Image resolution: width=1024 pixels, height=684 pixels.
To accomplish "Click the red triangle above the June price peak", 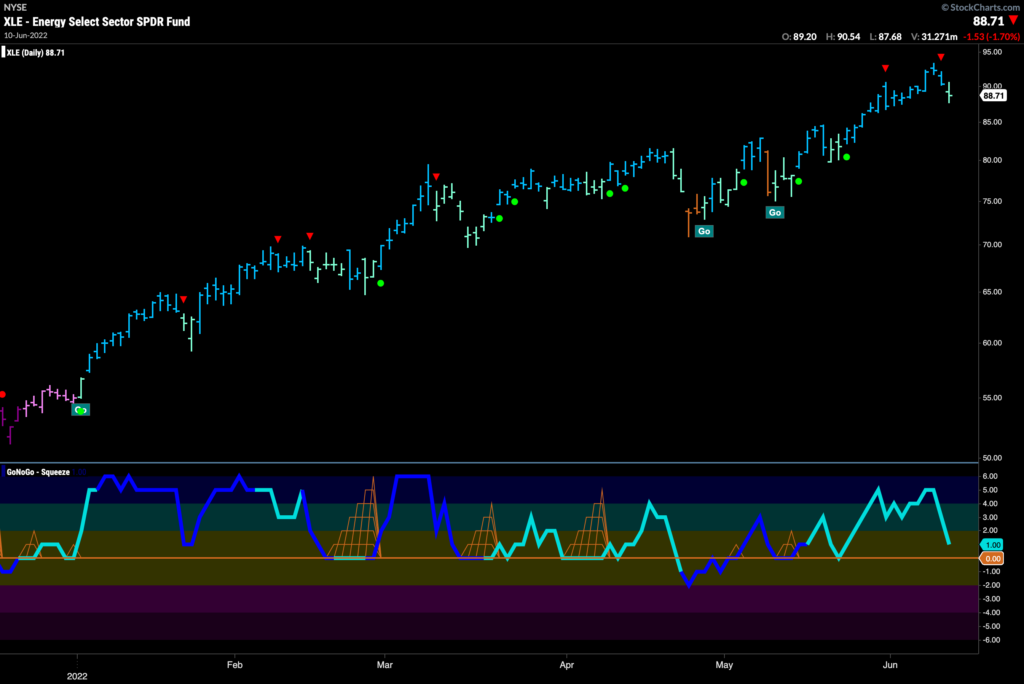I will pyautogui.click(x=941, y=57).
